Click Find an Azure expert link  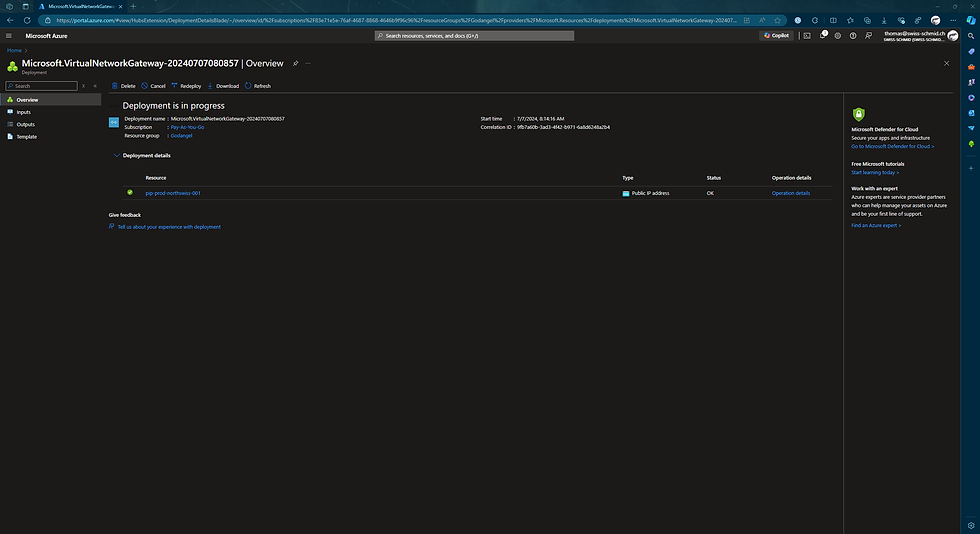876,226
